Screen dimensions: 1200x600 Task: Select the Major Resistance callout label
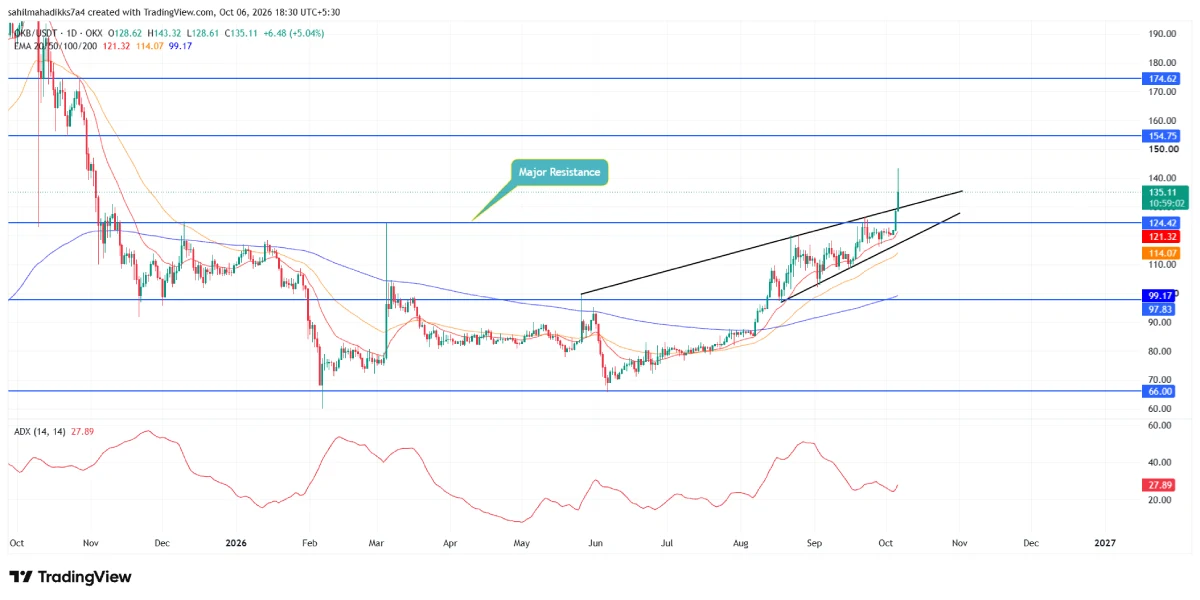click(x=559, y=172)
